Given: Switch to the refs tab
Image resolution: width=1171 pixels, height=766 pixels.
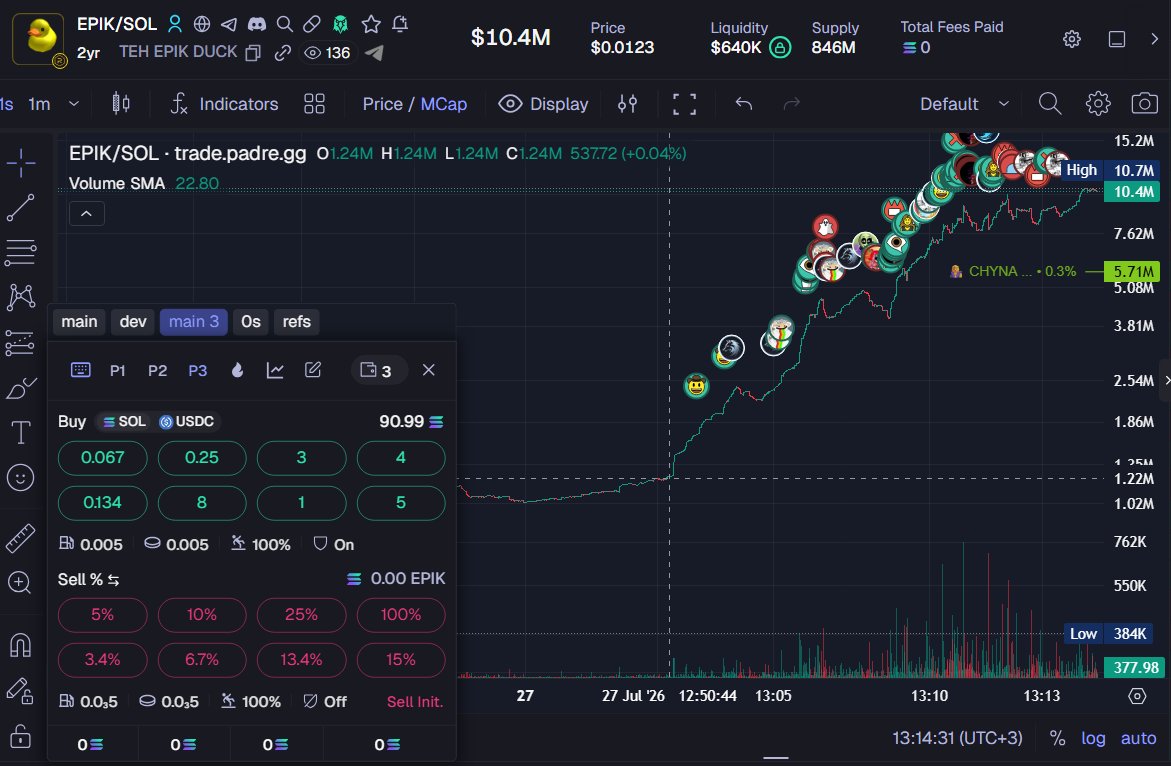Looking at the screenshot, I should pos(296,322).
